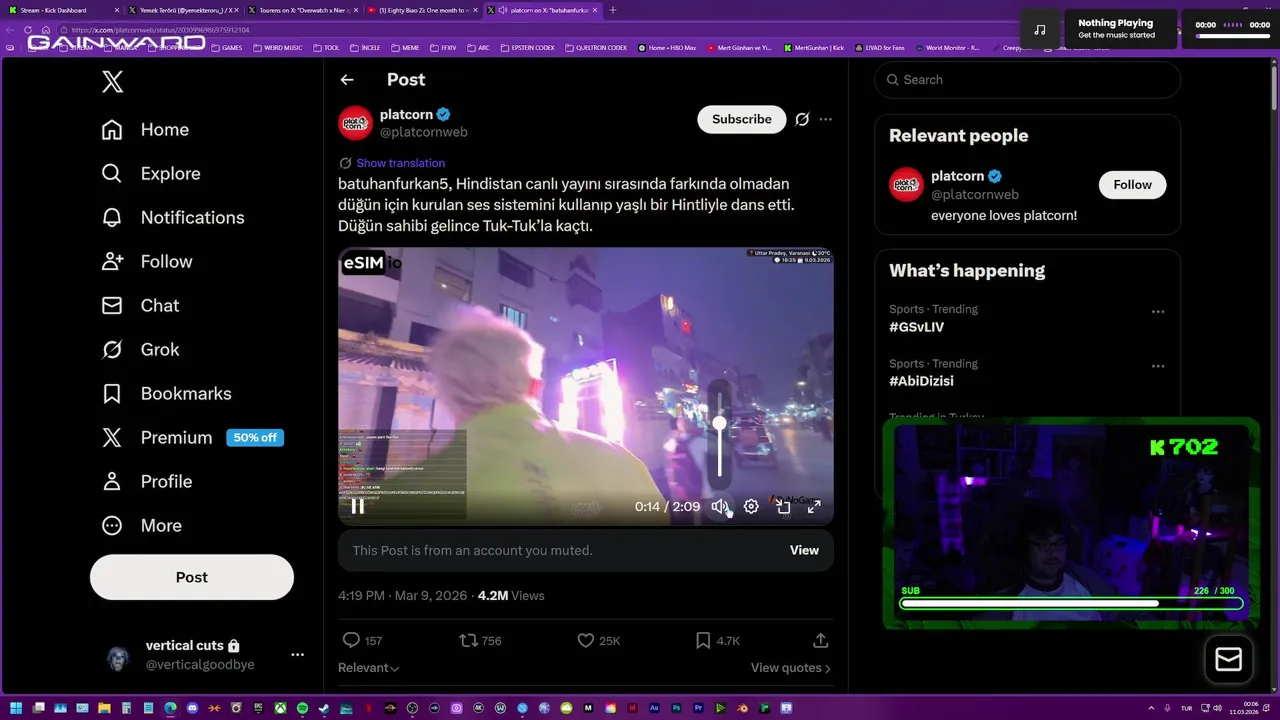Open Follow page in sidebar
Screen dimensions: 1280x720
click(x=147, y=261)
